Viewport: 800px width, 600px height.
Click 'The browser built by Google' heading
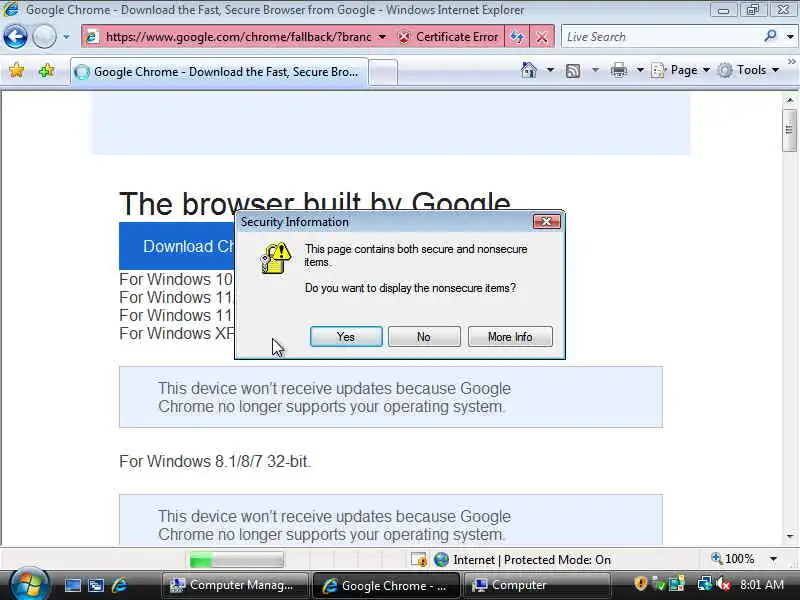[314, 203]
